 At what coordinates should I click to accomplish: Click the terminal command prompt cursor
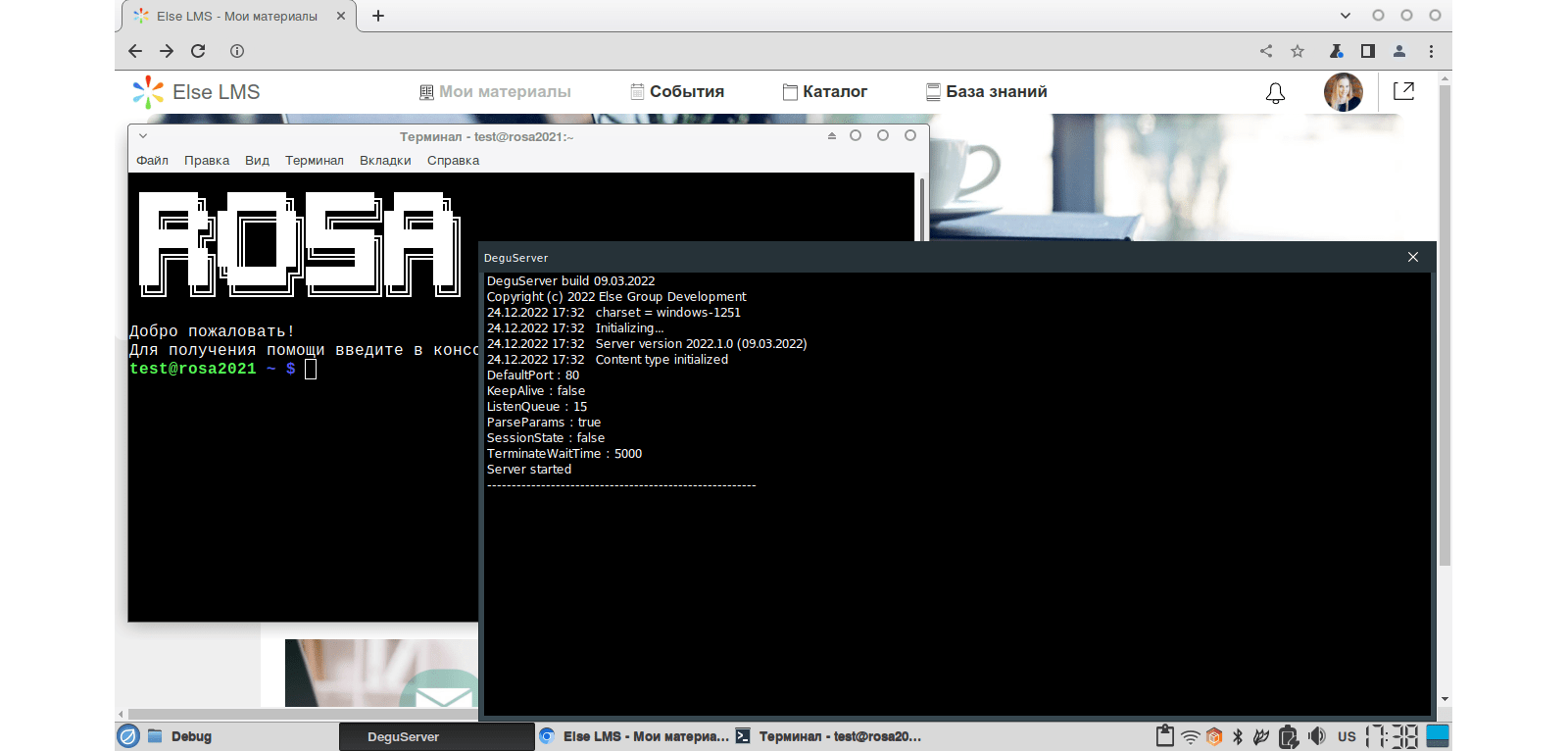[311, 369]
